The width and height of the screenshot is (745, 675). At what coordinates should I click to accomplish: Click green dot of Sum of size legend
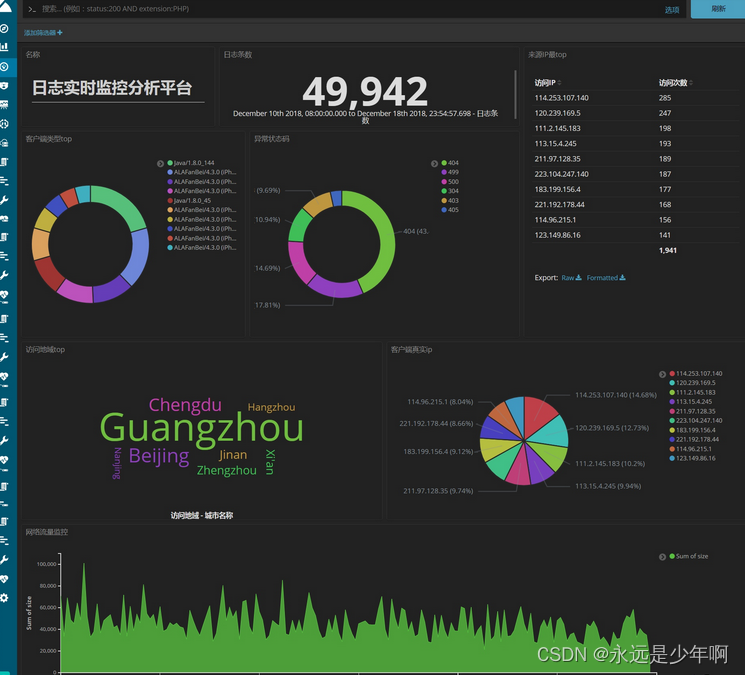click(672, 556)
